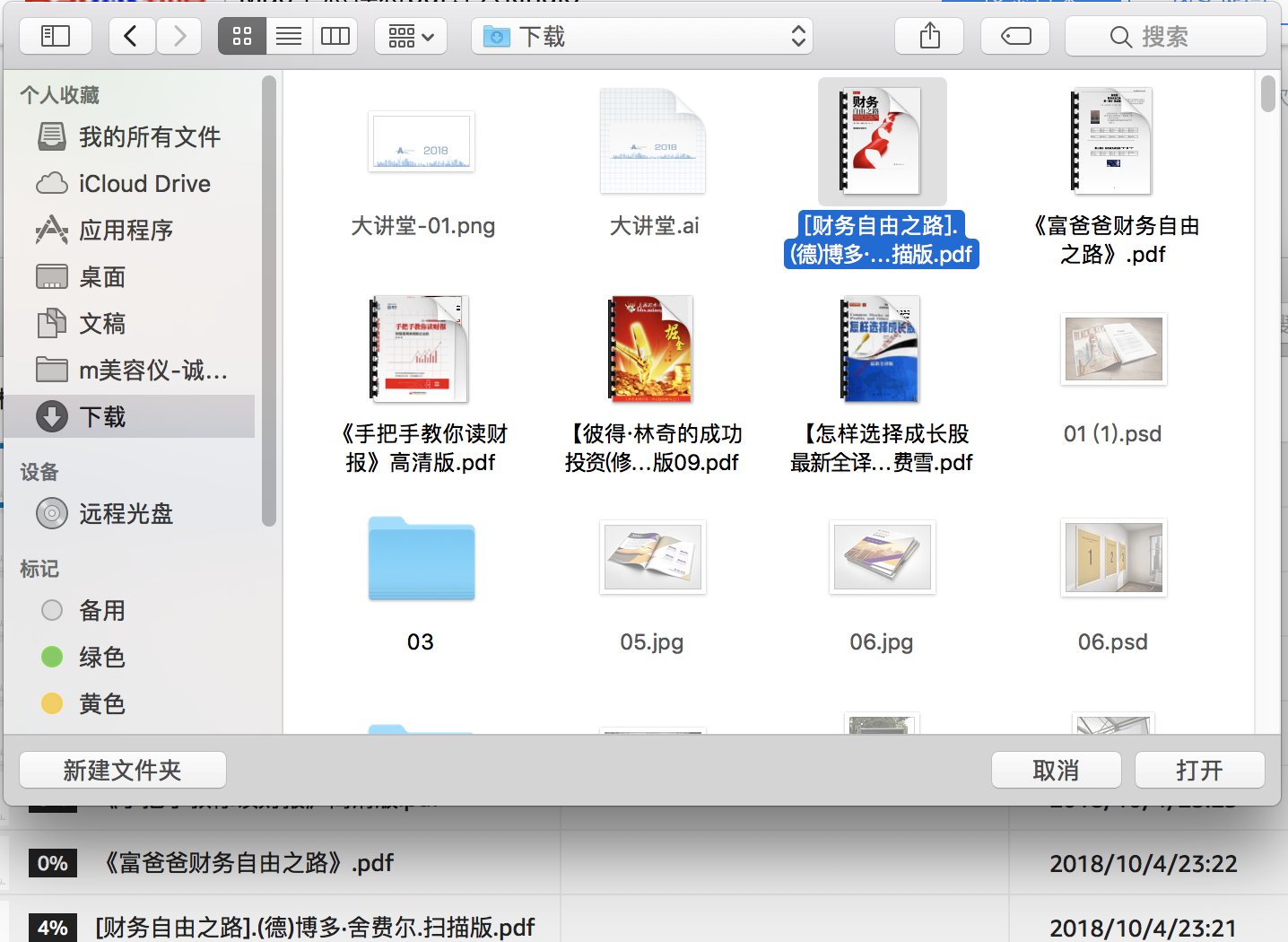The image size is (1288, 942).
Task: Choose the yellow 黄色 tag
Action: [130, 703]
